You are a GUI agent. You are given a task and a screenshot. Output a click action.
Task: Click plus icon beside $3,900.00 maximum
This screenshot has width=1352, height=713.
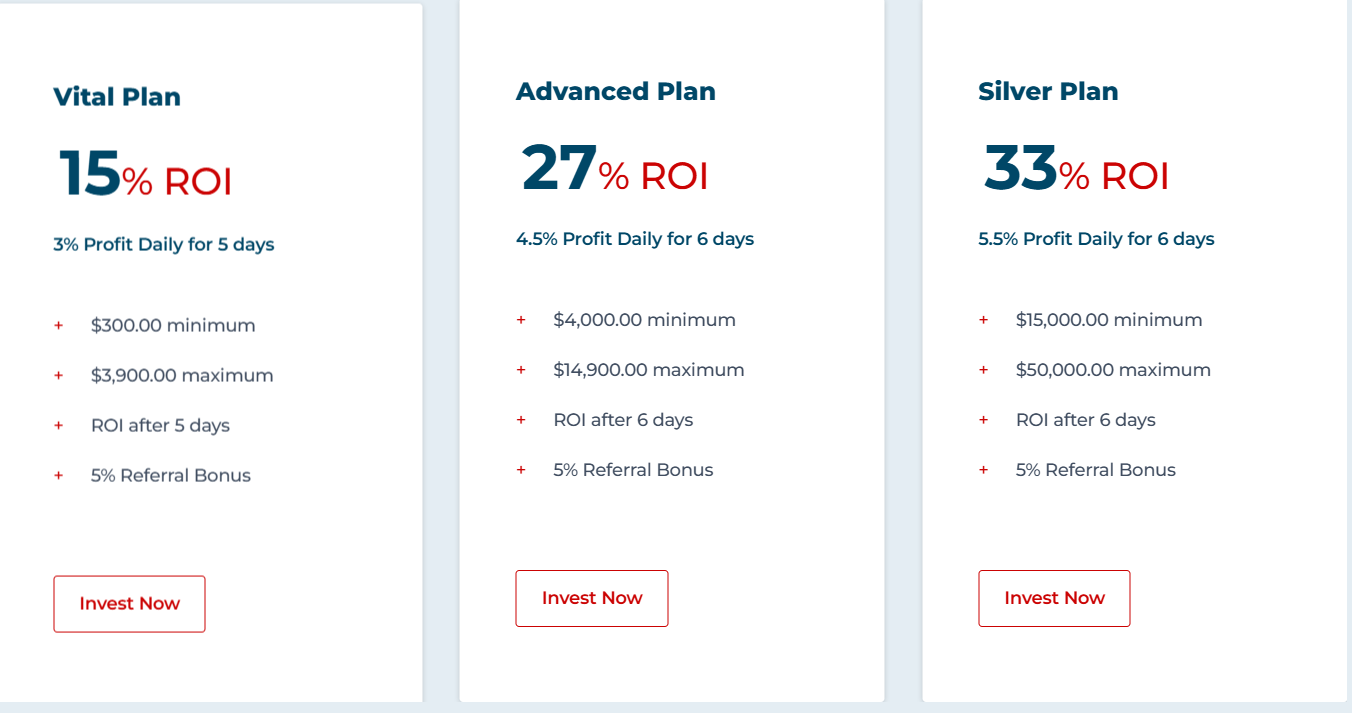pyautogui.click(x=59, y=376)
